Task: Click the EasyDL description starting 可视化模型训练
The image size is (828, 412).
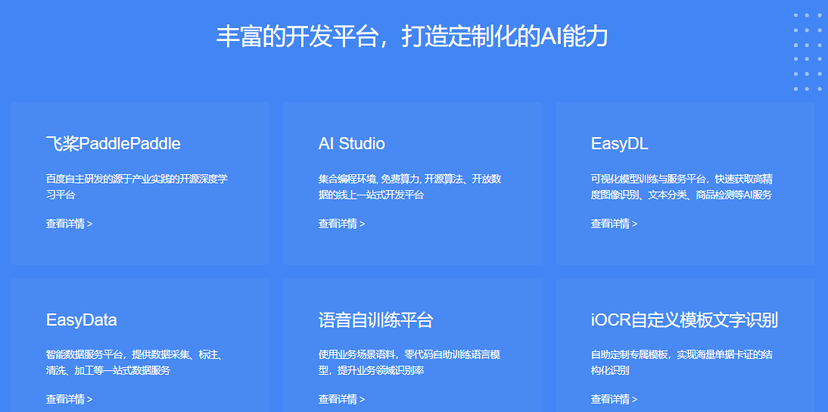Action: tap(682, 187)
